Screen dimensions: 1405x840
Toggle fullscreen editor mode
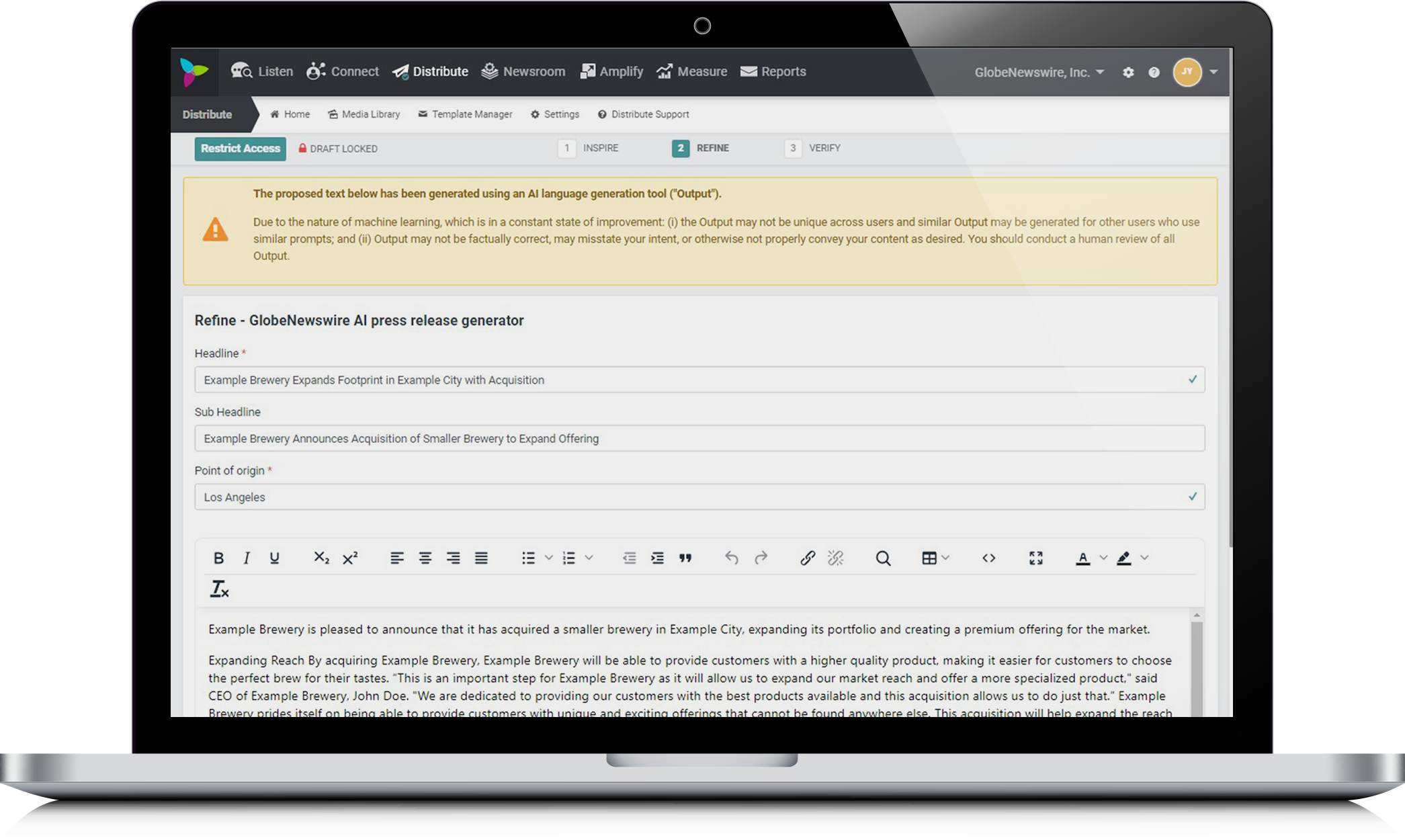[1036, 558]
